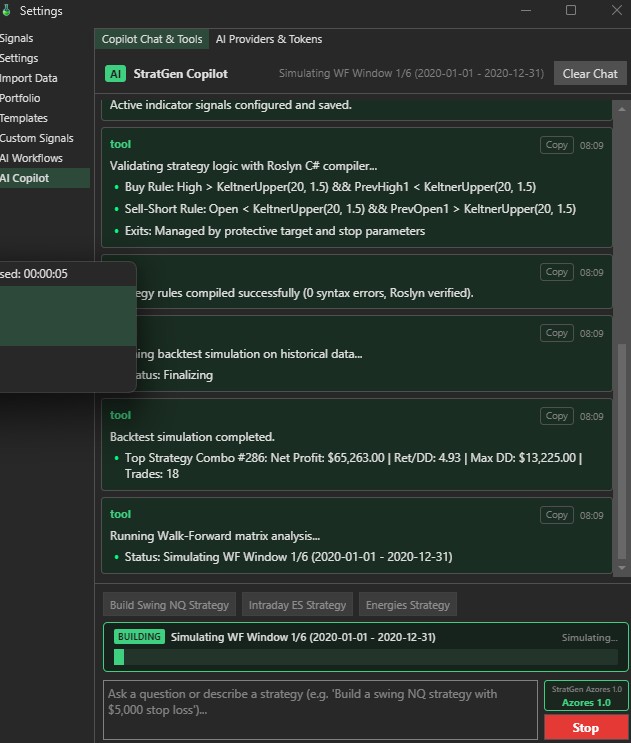Copy the compiled successfully message
The image size is (631, 743).
click(x=557, y=272)
